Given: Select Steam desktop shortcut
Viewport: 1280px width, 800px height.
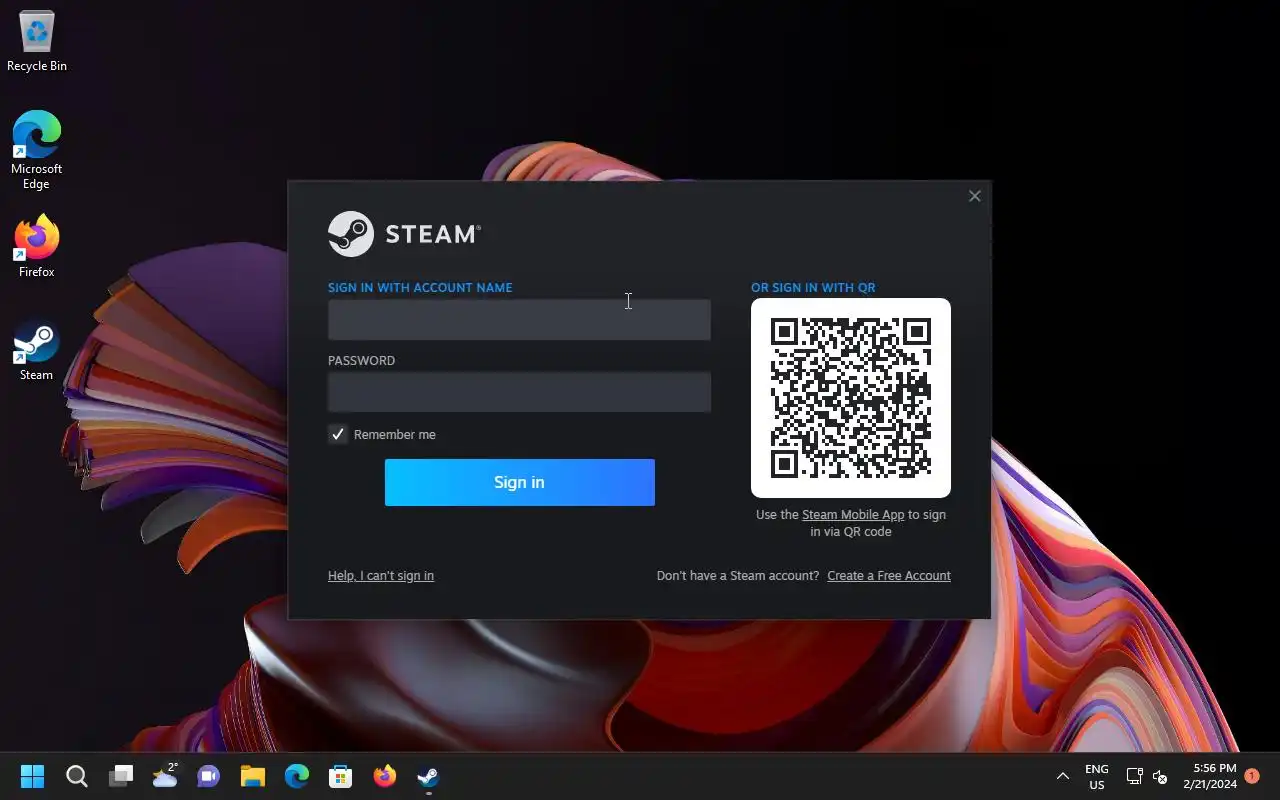Looking at the screenshot, I should 37,350.
